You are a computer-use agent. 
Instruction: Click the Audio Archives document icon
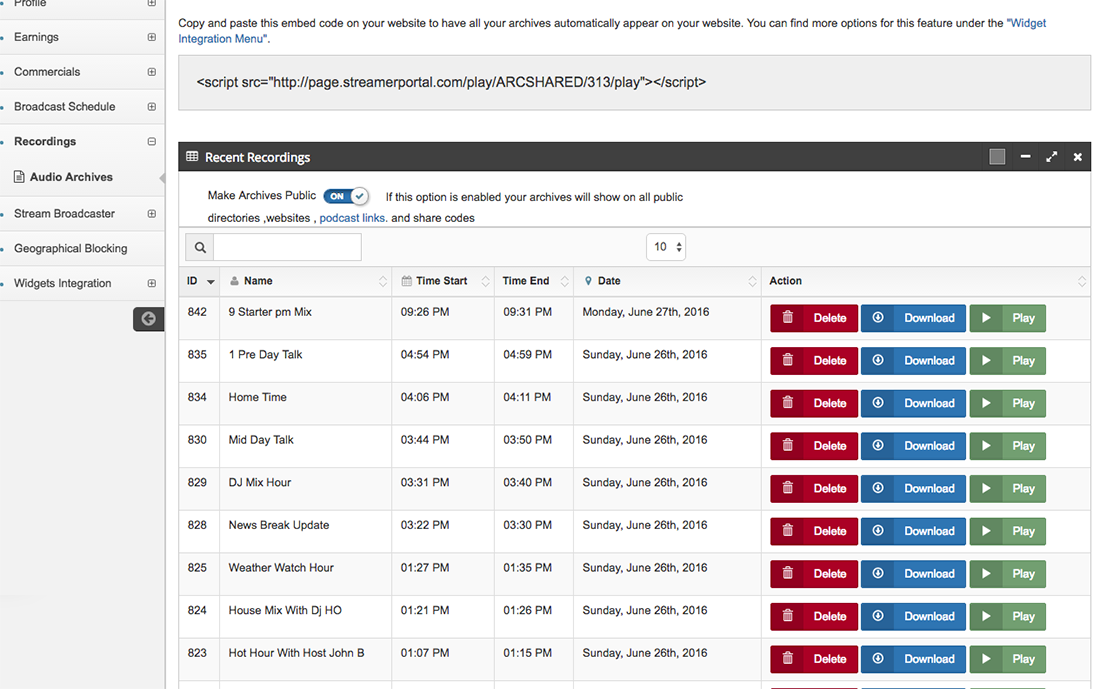pos(19,177)
